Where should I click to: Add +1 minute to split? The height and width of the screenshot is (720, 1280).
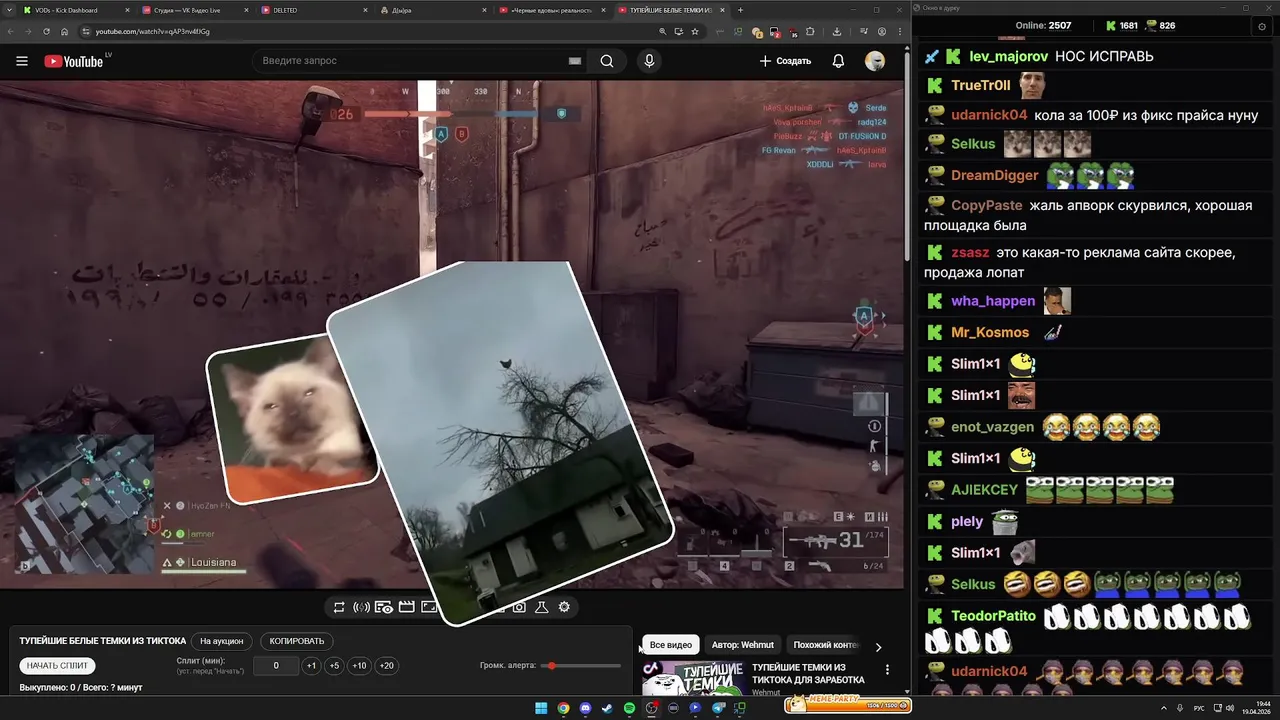pos(311,666)
